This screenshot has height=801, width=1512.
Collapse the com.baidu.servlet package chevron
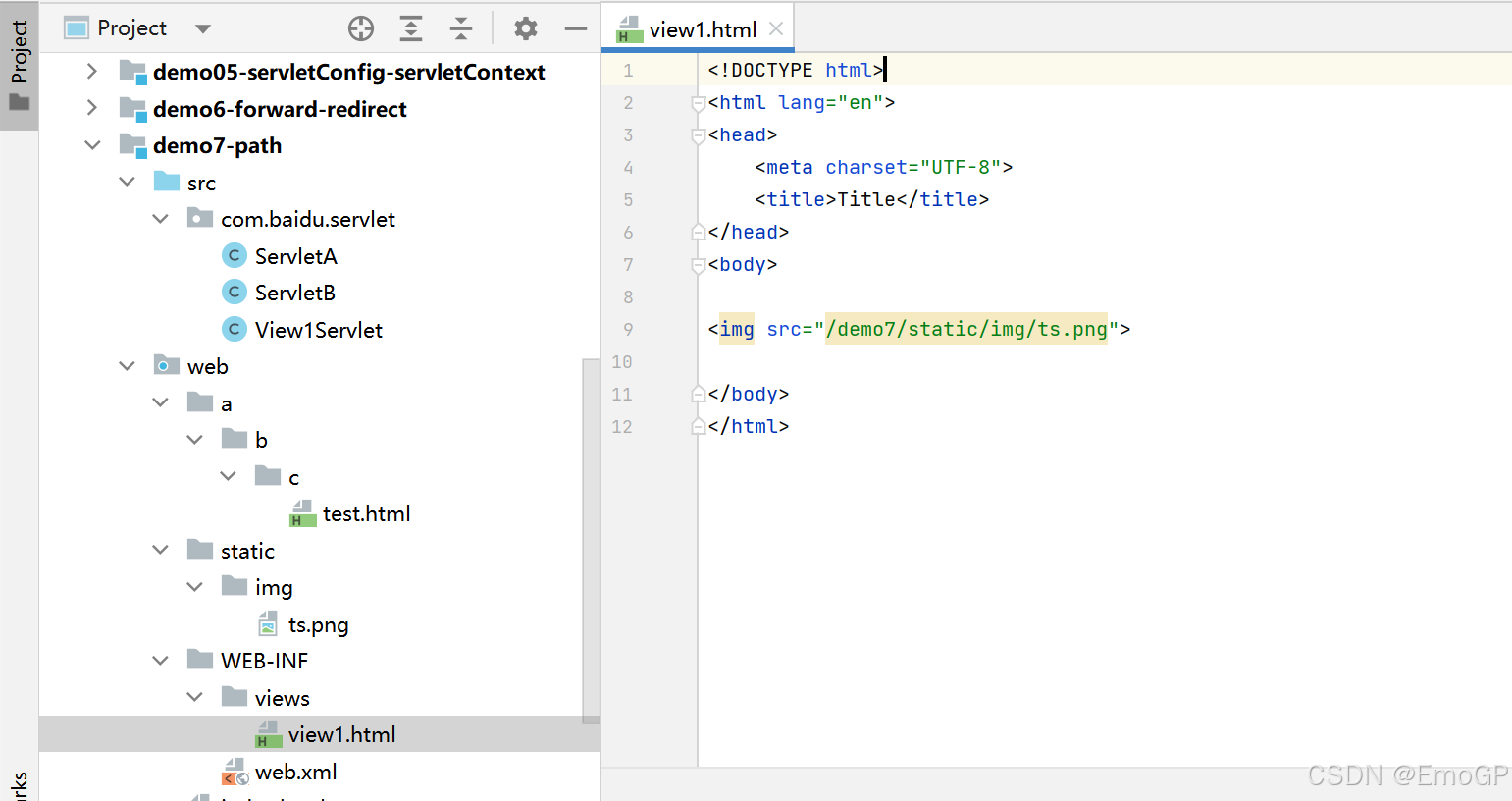pos(161,219)
